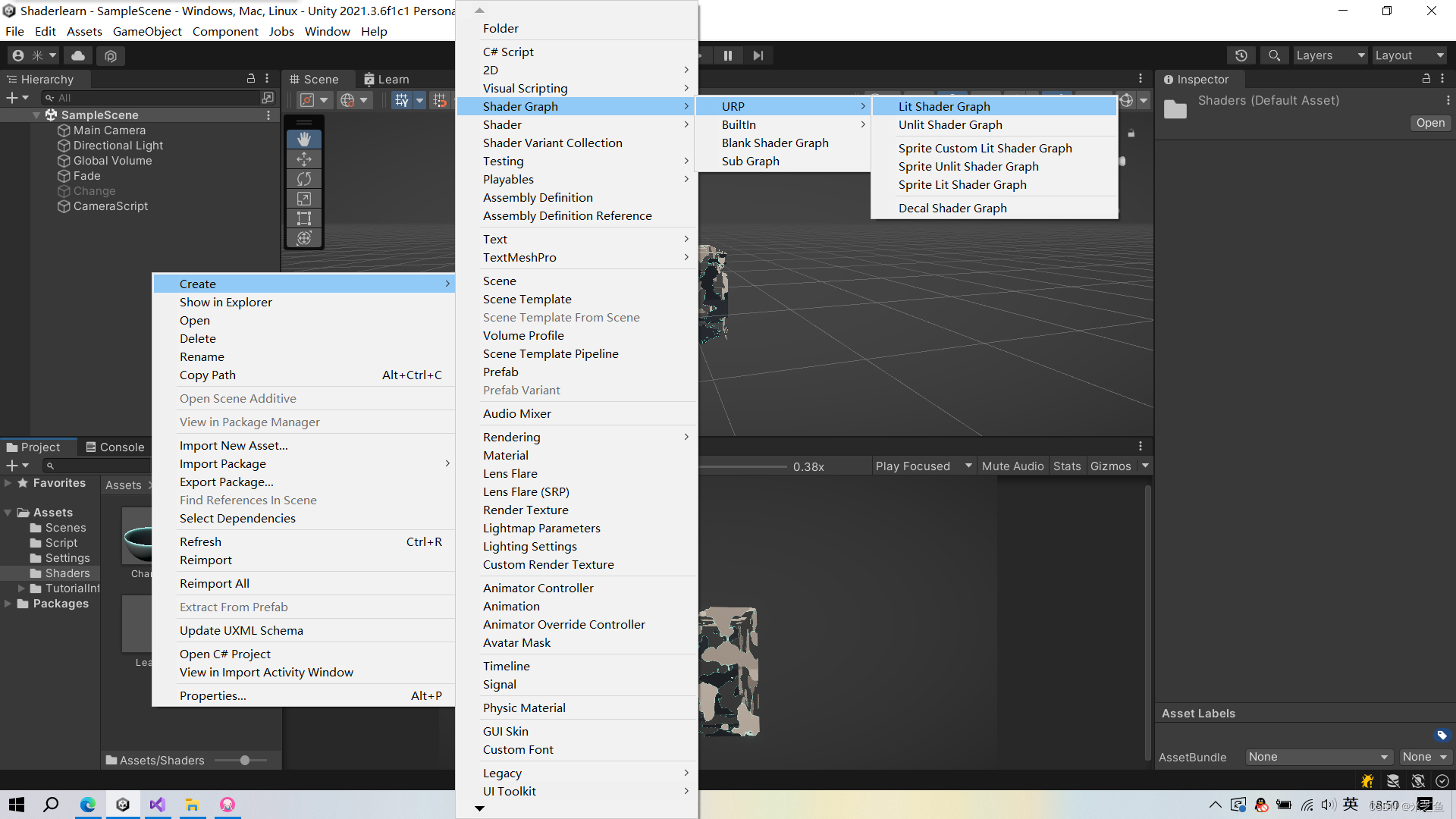Enable the Stats overlay in Game view
Image resolution: width=1456 pixels, height=819 pixels.
[1067, 466]
